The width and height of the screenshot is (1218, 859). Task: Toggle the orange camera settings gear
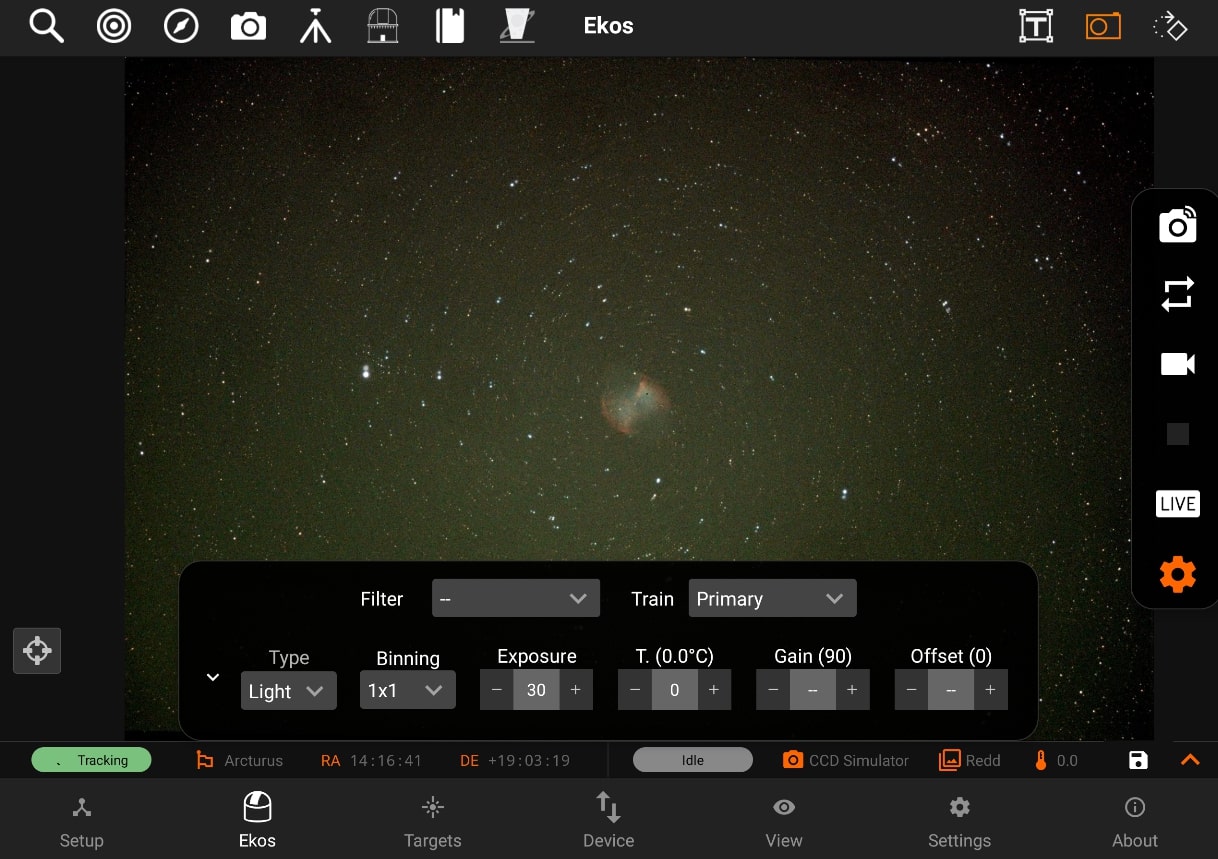pyautogui.click(x=1177, y=575)
